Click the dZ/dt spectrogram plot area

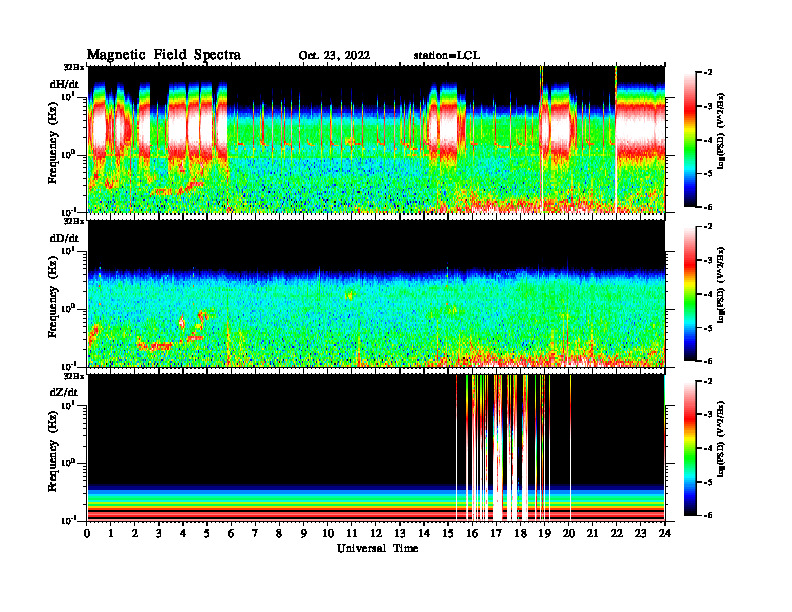click(376, 448)
